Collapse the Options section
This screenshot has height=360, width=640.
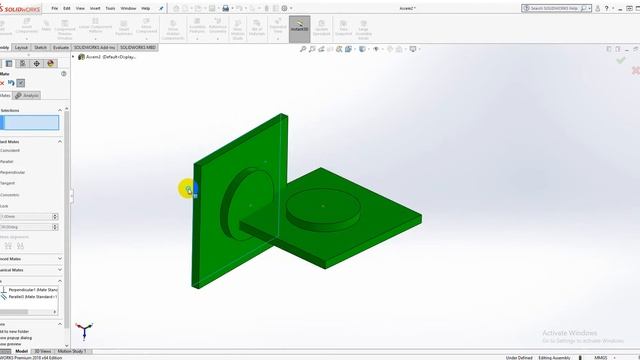60,324
